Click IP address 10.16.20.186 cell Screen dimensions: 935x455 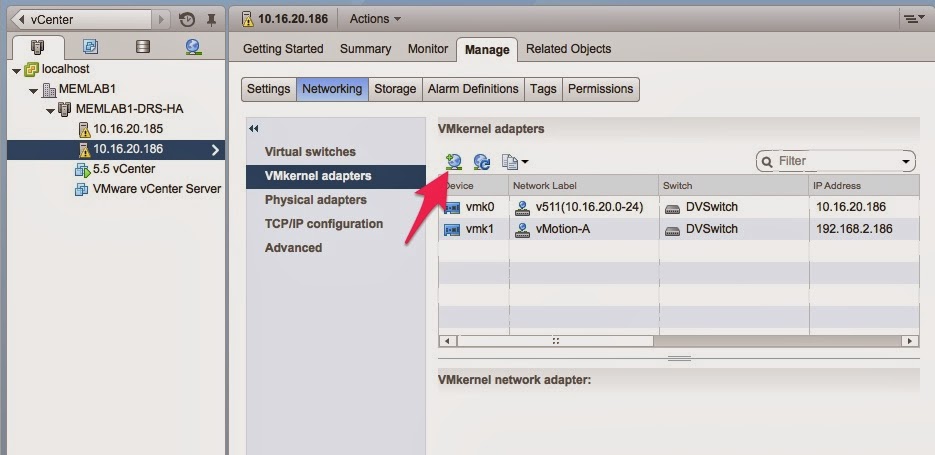[x=851, y=208]
